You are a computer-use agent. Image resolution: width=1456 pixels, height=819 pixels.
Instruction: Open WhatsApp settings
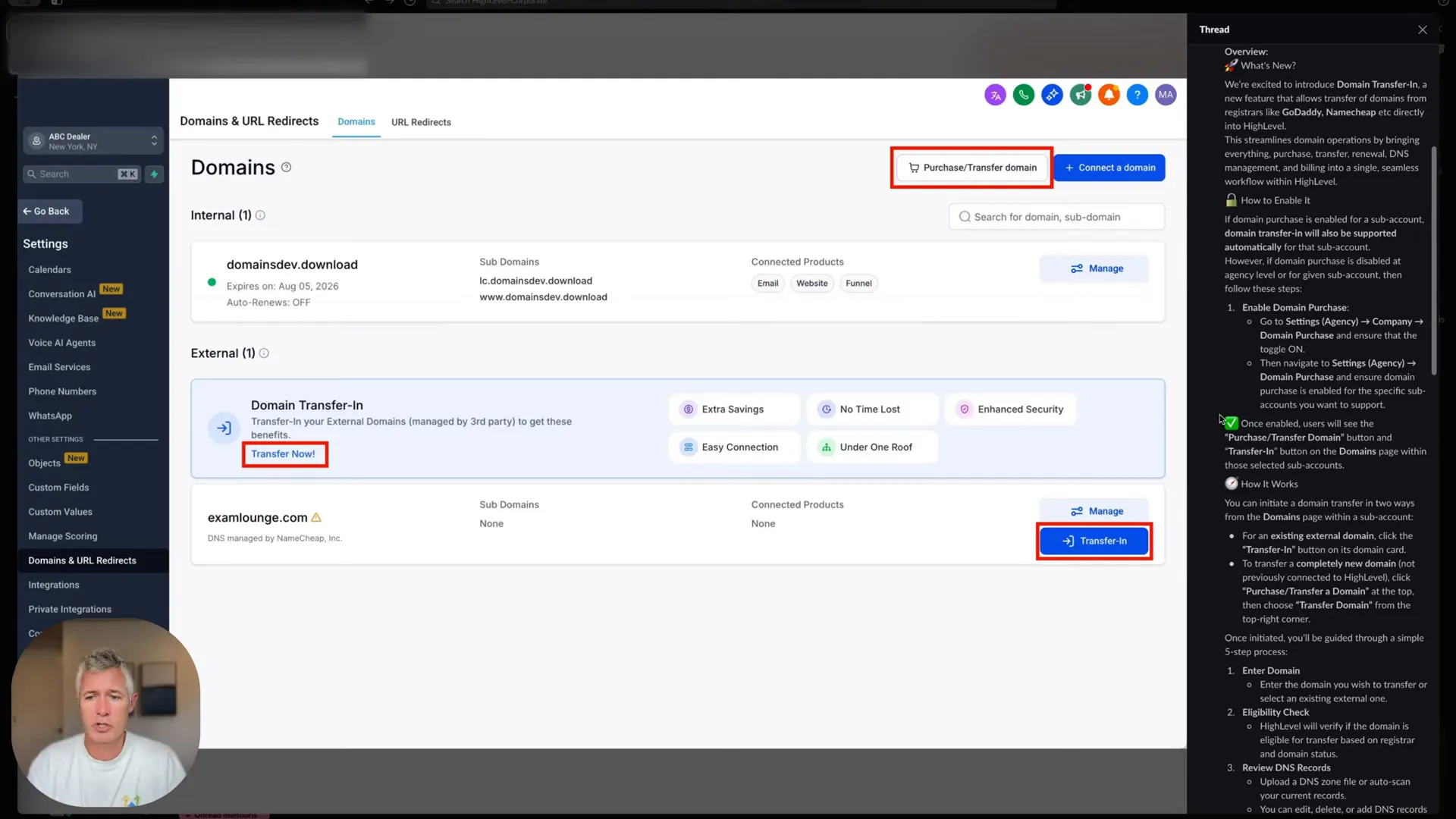click(x=50, y=416)
